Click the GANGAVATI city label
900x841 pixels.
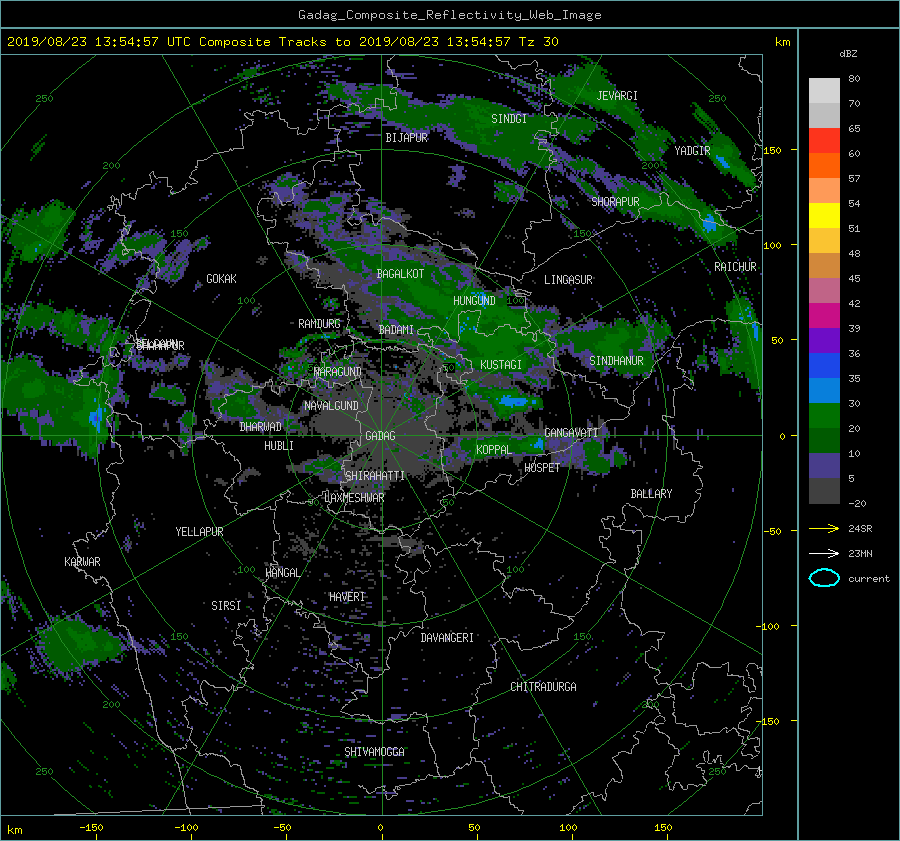point(571,432)
